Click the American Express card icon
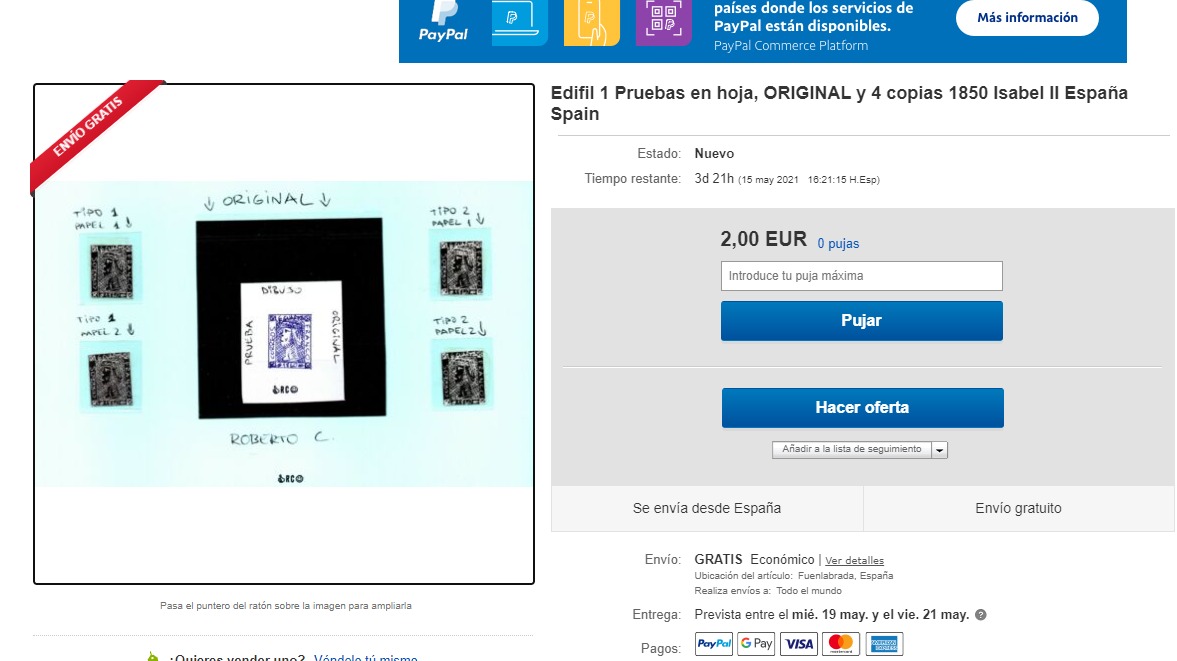The width and height of the screenshot is (1177, 661). pos(884,644)
